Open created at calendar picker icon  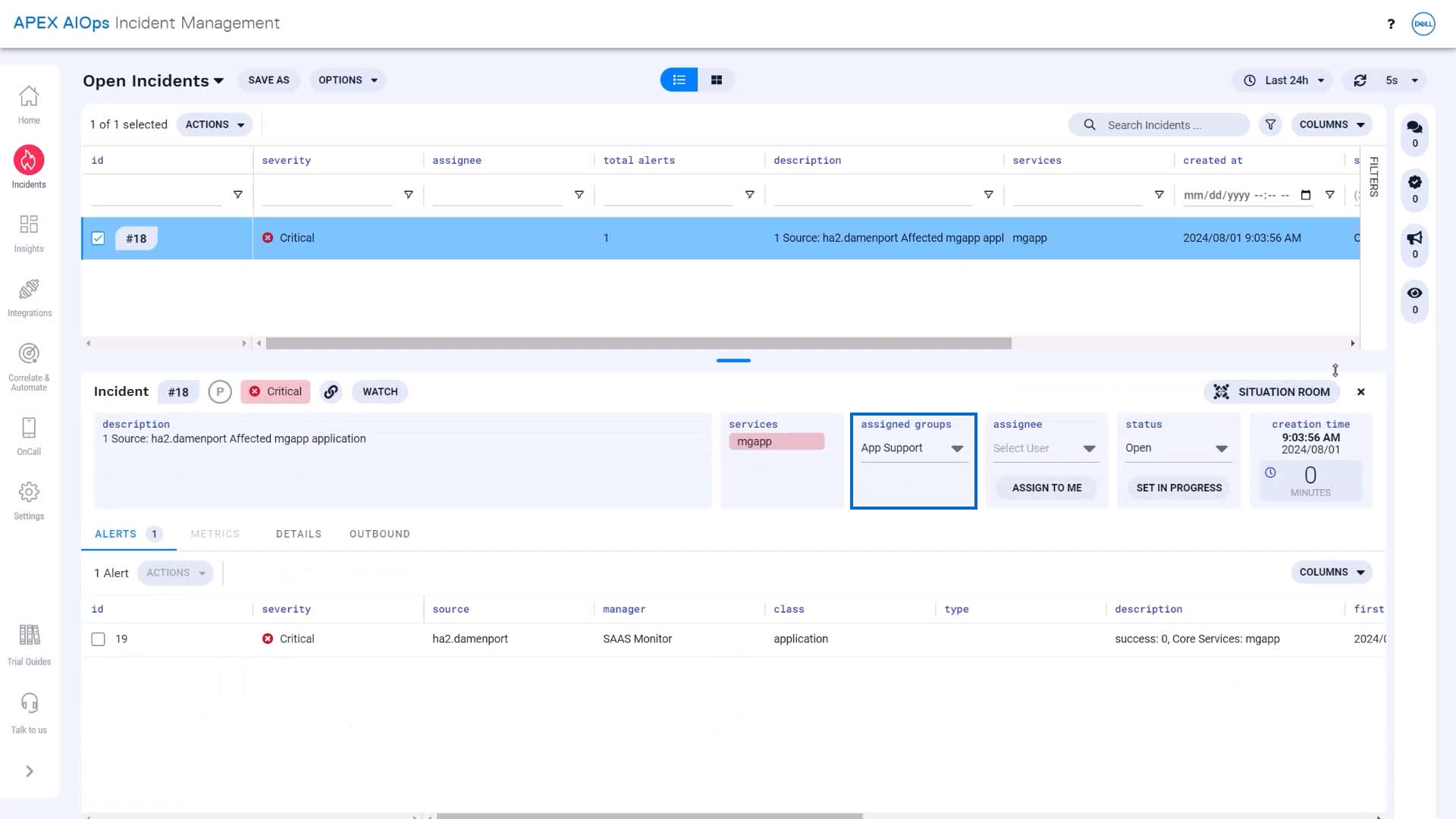click(x=1306, y=195)
